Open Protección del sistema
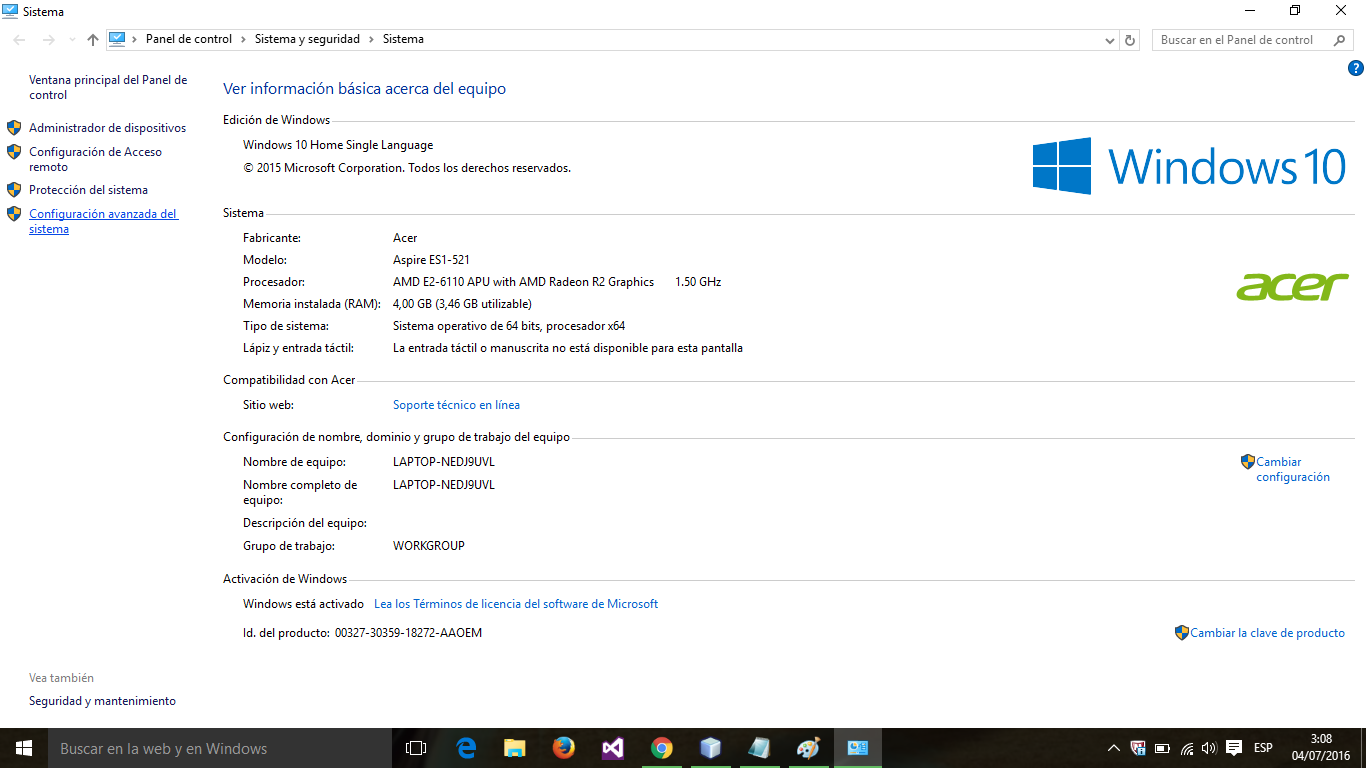The height and width of the screenshot is (768, 1366). coord(88,190)
